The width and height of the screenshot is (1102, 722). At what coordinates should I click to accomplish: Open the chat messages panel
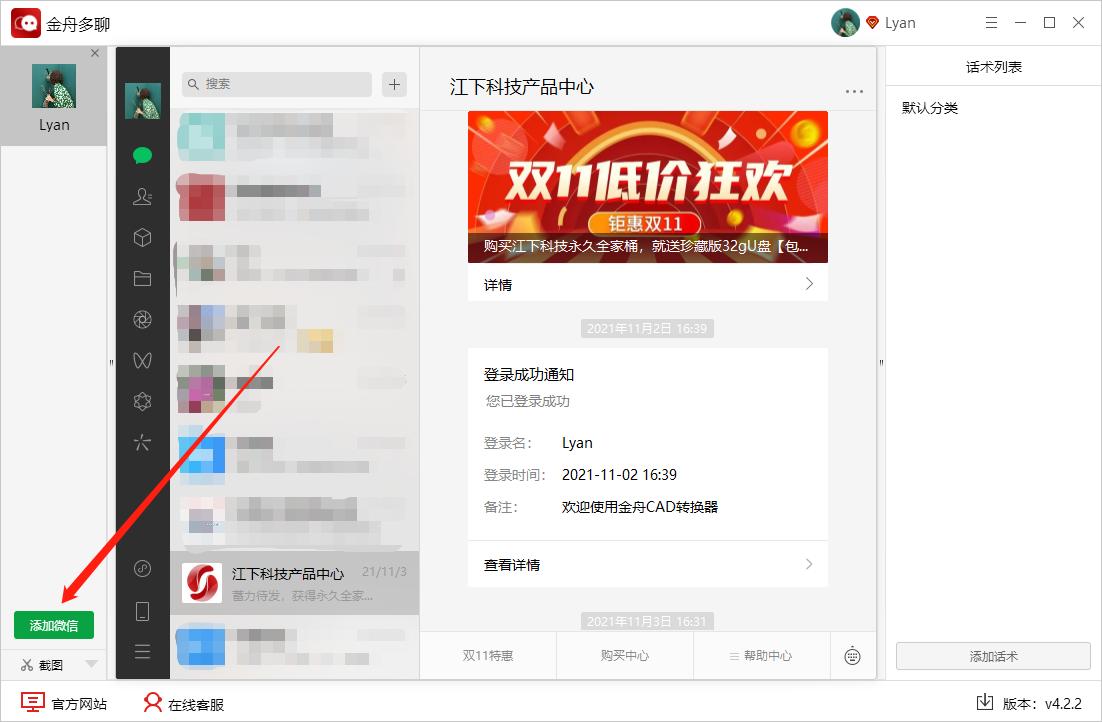click(142, 157)
